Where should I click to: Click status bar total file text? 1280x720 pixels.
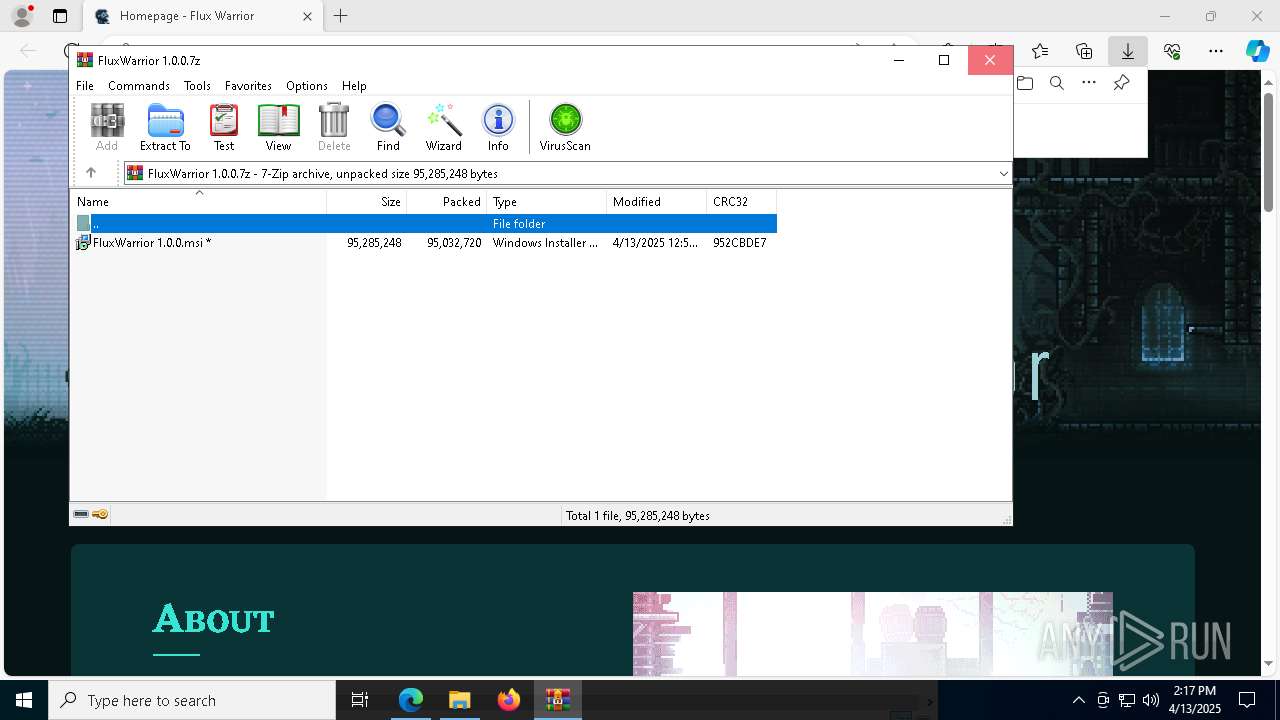638,516
